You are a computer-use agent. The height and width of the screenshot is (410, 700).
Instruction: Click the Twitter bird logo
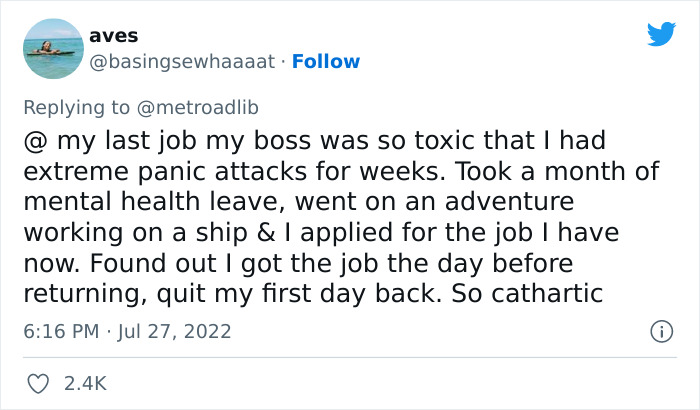coord(661,34)
